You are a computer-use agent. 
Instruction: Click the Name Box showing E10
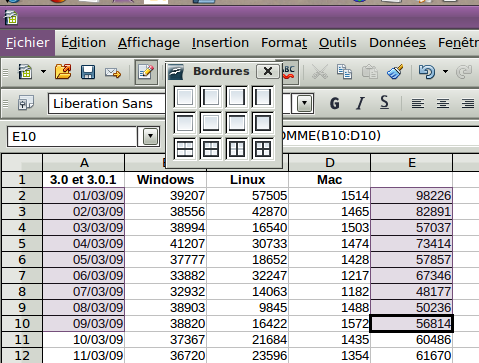click(x=72, y=136)
